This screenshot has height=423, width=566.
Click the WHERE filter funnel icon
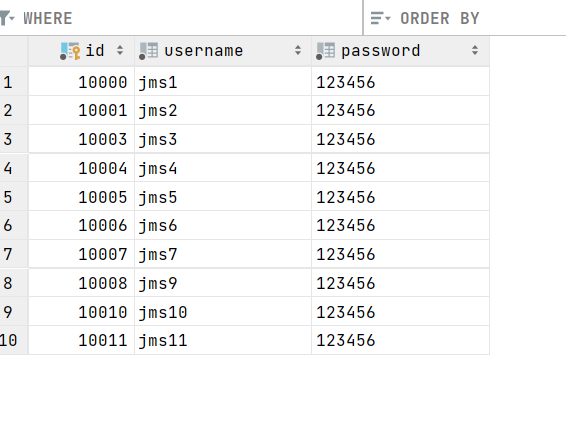pos(6,18)
